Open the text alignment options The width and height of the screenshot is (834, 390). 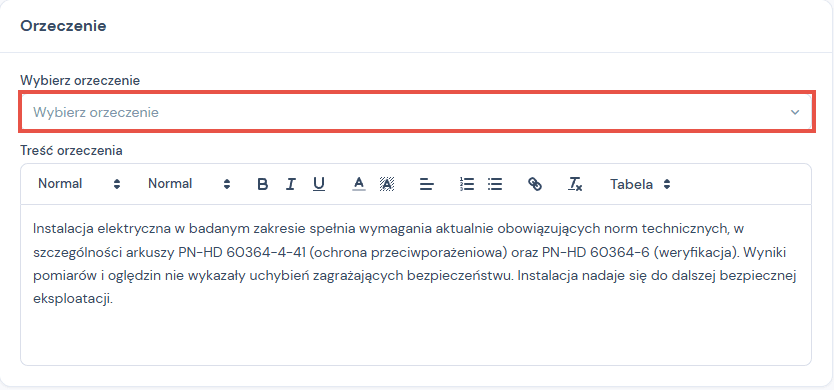(427, 184)
